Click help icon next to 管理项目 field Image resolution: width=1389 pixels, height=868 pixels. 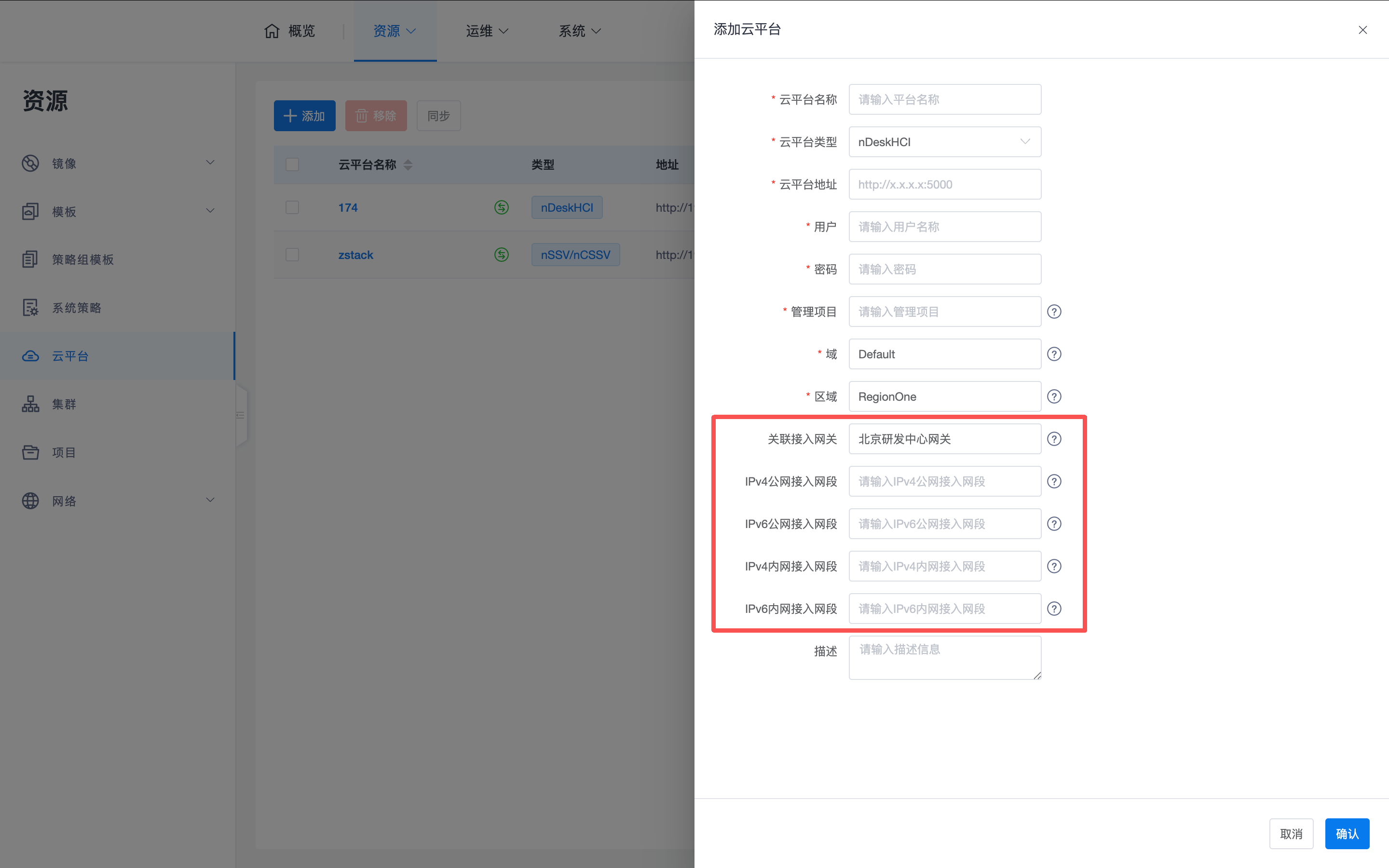pos(1054,312)
